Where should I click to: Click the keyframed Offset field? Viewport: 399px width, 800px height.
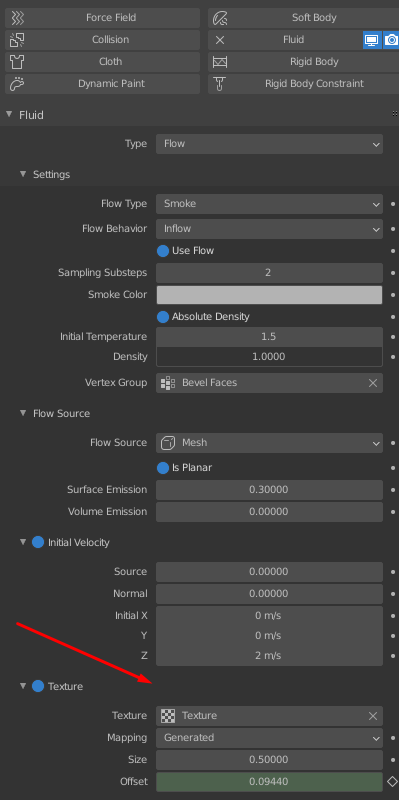pos(269,782)
